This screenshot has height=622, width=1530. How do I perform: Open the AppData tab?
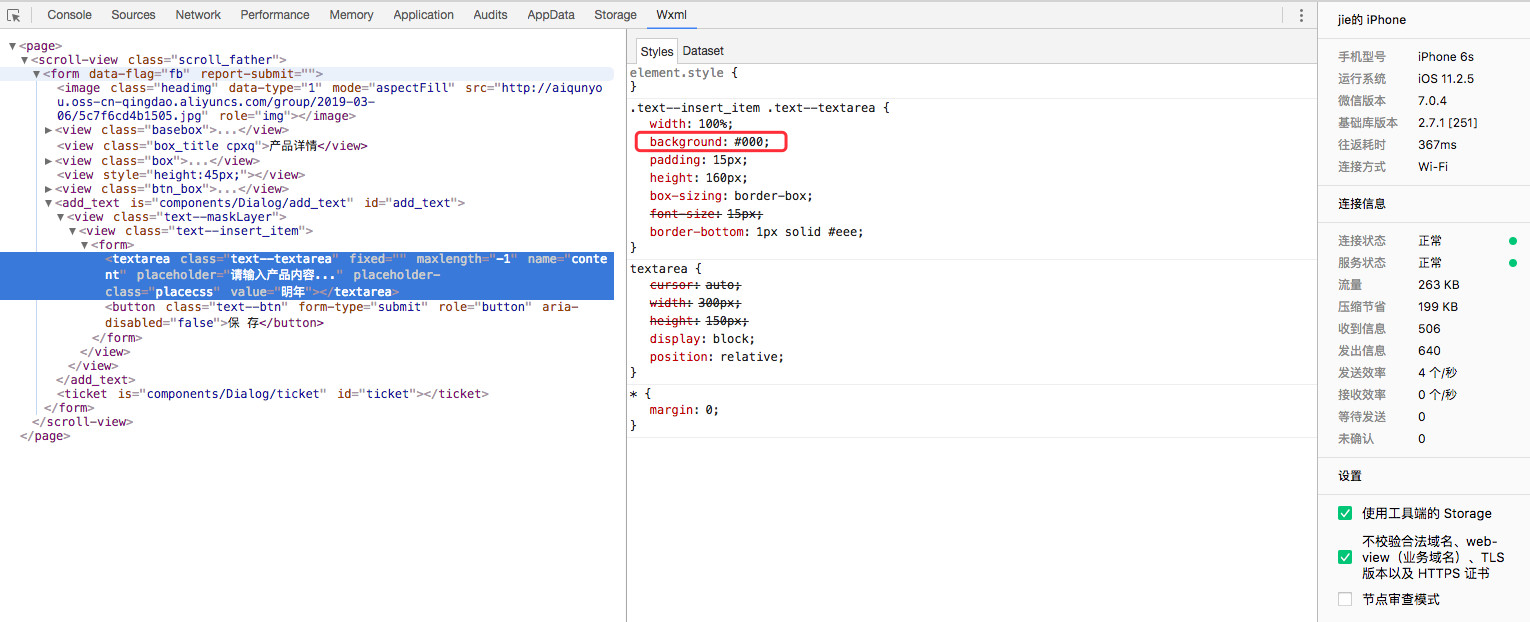(551, 15)
